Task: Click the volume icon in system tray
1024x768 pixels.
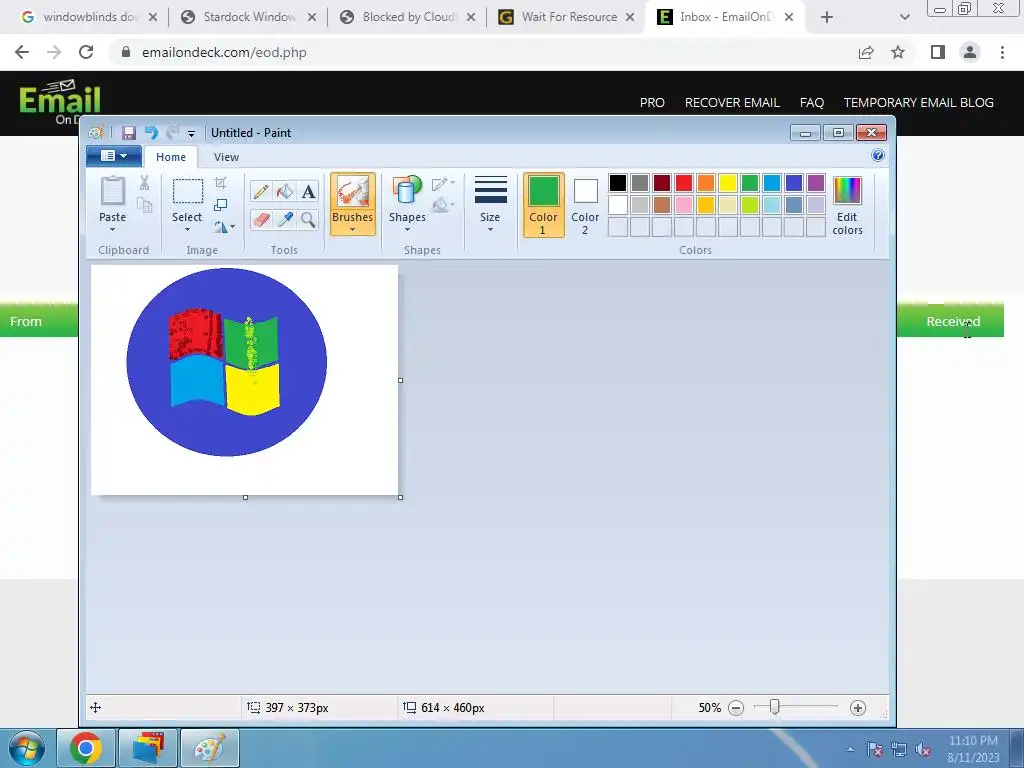Action: click(923, 750)
